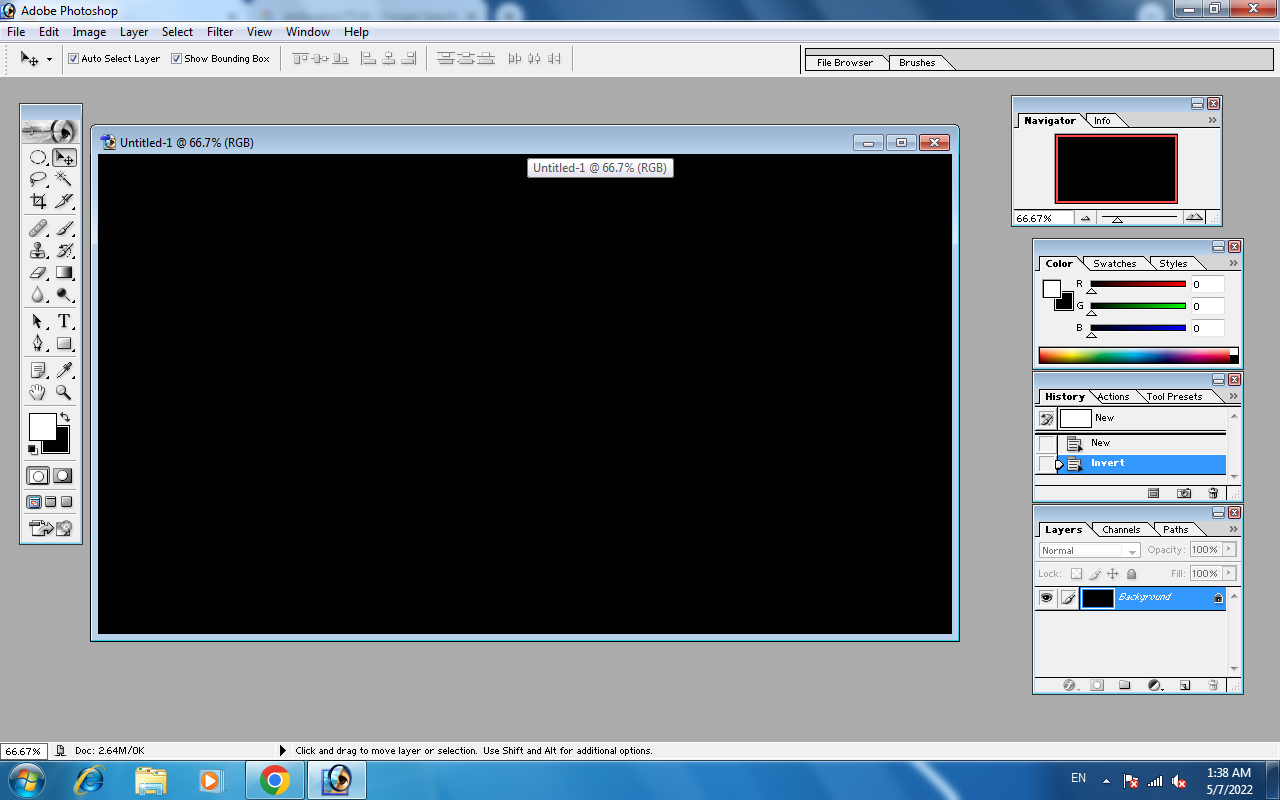Open Color panel flyout menu arrow
Viewport: 1280px width, 800px height.
click(x=1234, y=263)
